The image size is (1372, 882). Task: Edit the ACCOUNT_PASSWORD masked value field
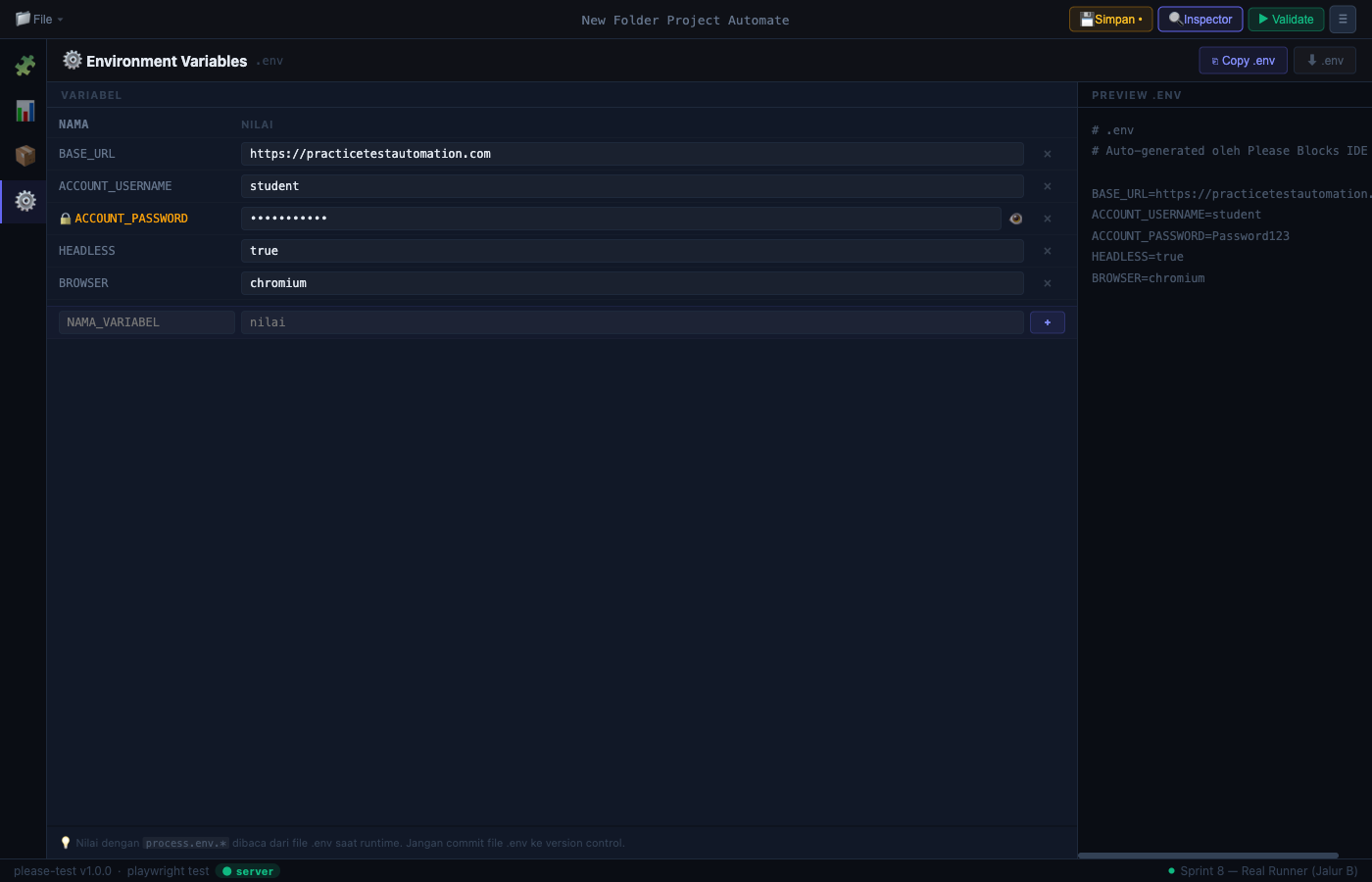621,219
